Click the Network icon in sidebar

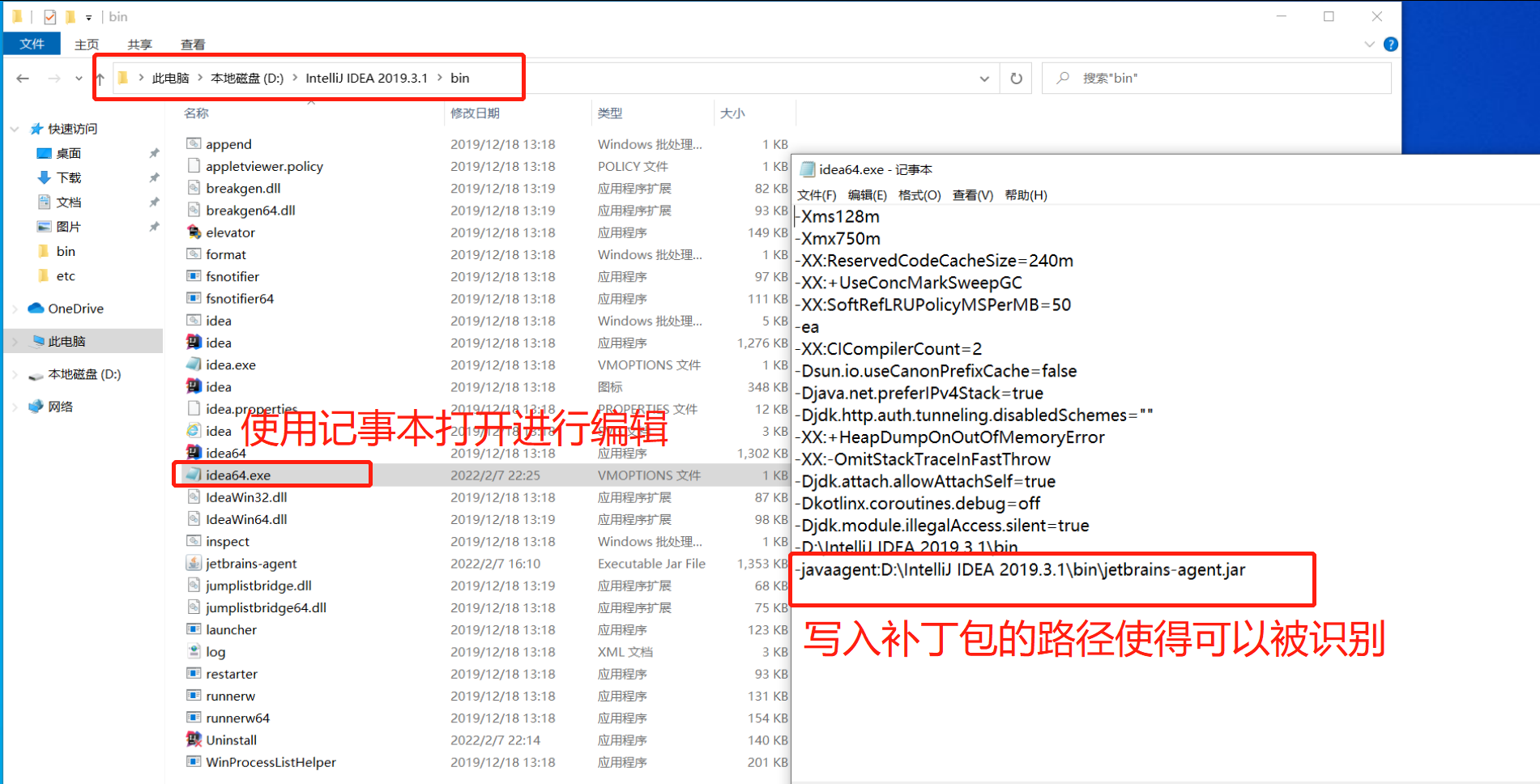[36, 407]
